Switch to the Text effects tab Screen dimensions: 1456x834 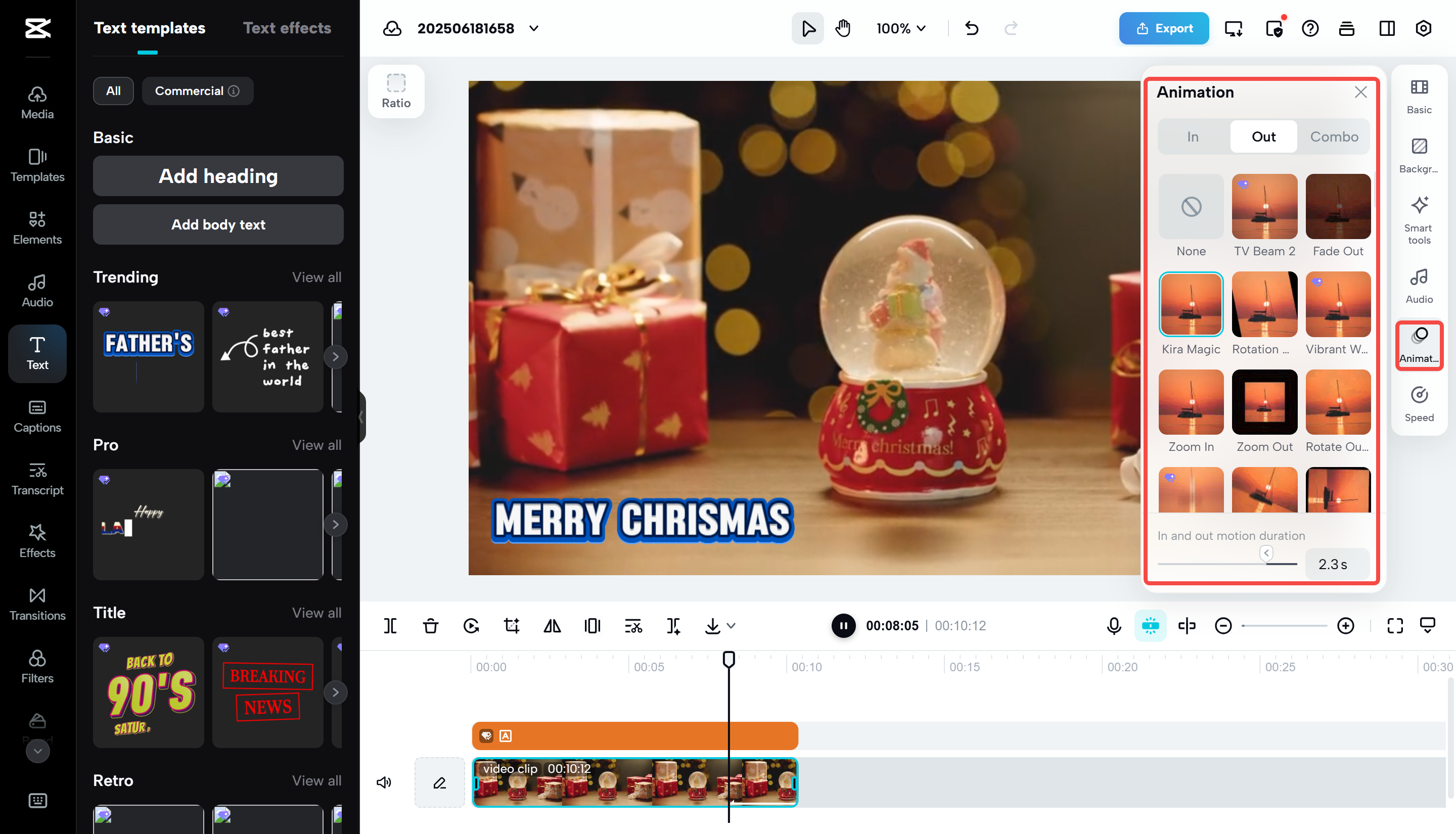pos(287,27)
